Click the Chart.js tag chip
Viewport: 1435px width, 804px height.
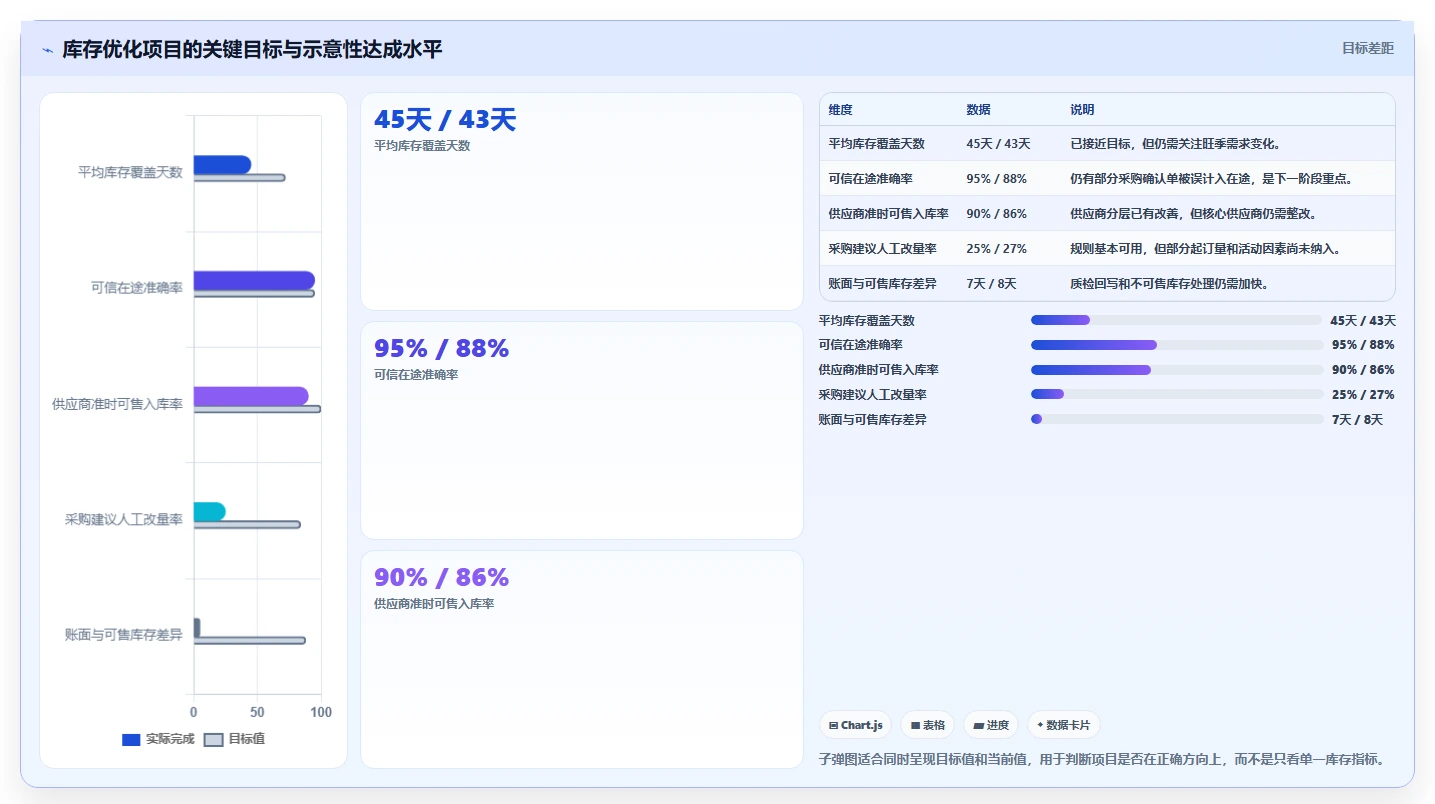(855, 725)
